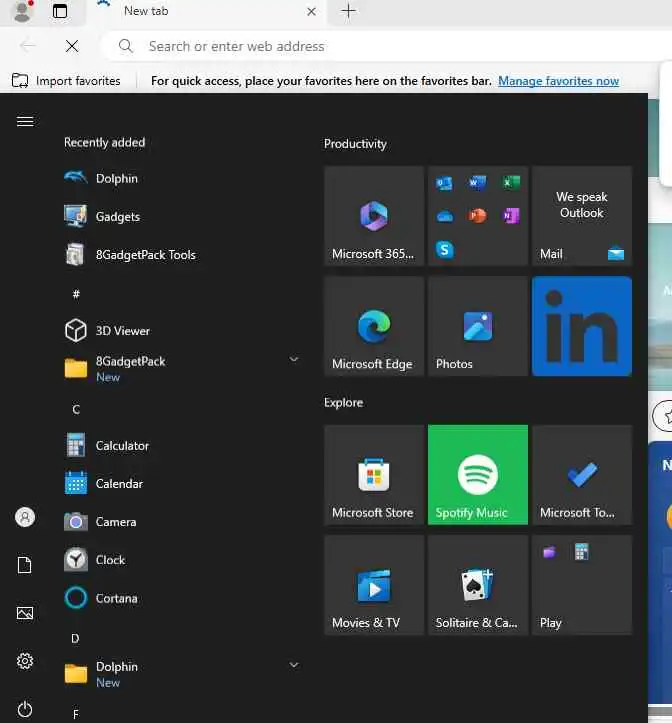The width and height of the screenshot is (672, 723).
Task: Open Photos tile
Action: [x=478, y=326]
